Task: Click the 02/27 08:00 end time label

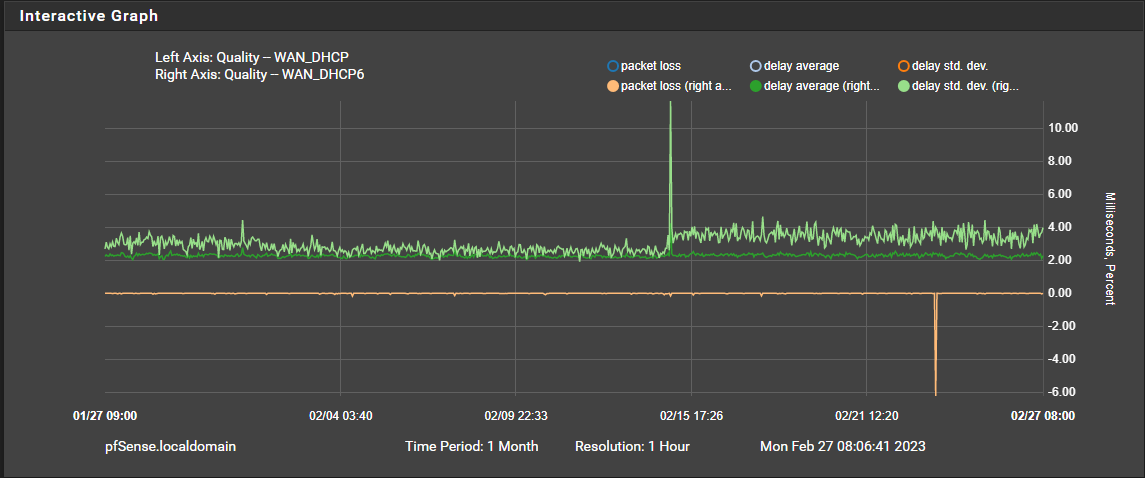Action: pos(1042,416)
